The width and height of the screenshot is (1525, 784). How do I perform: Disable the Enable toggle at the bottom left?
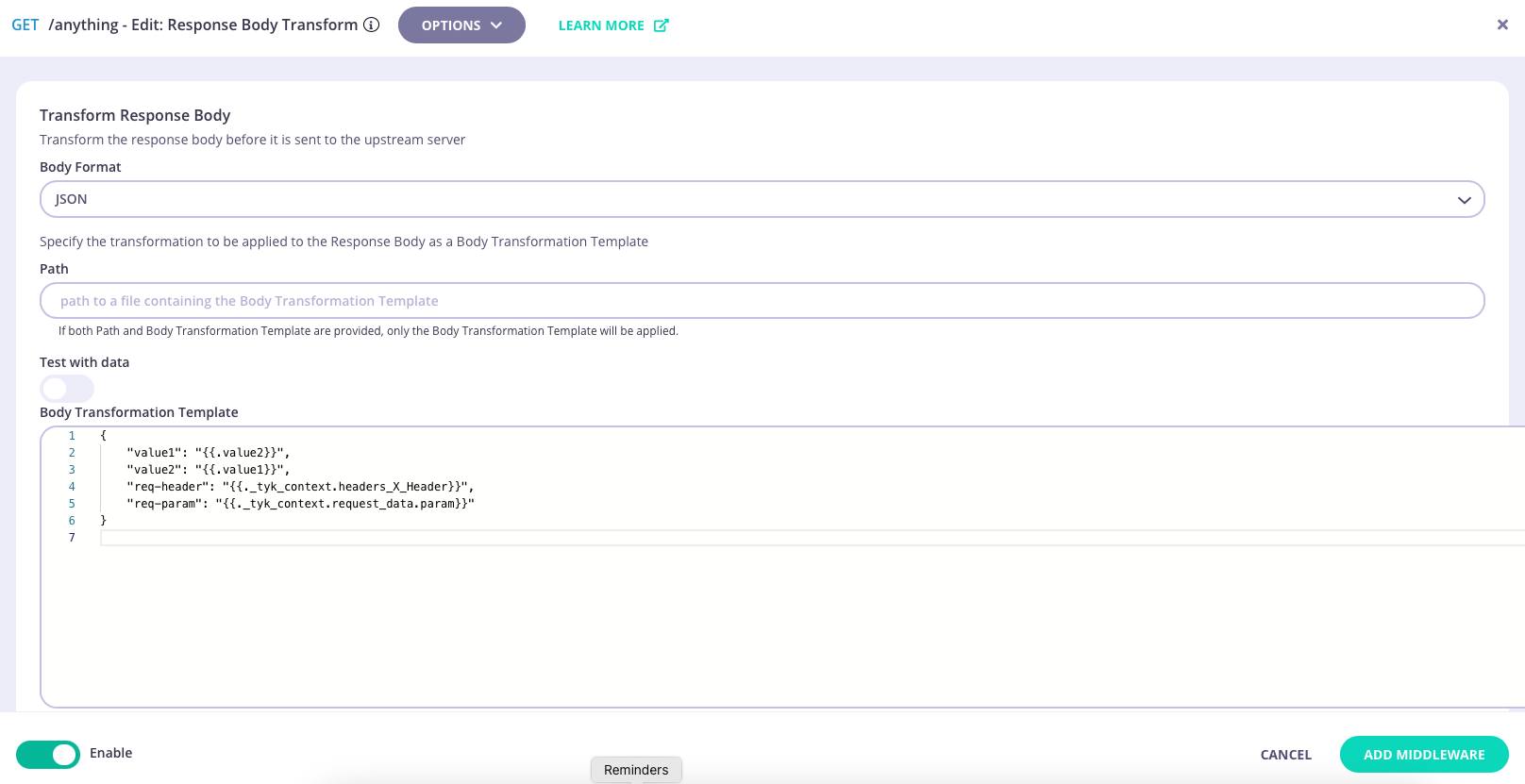coord(48,754)
